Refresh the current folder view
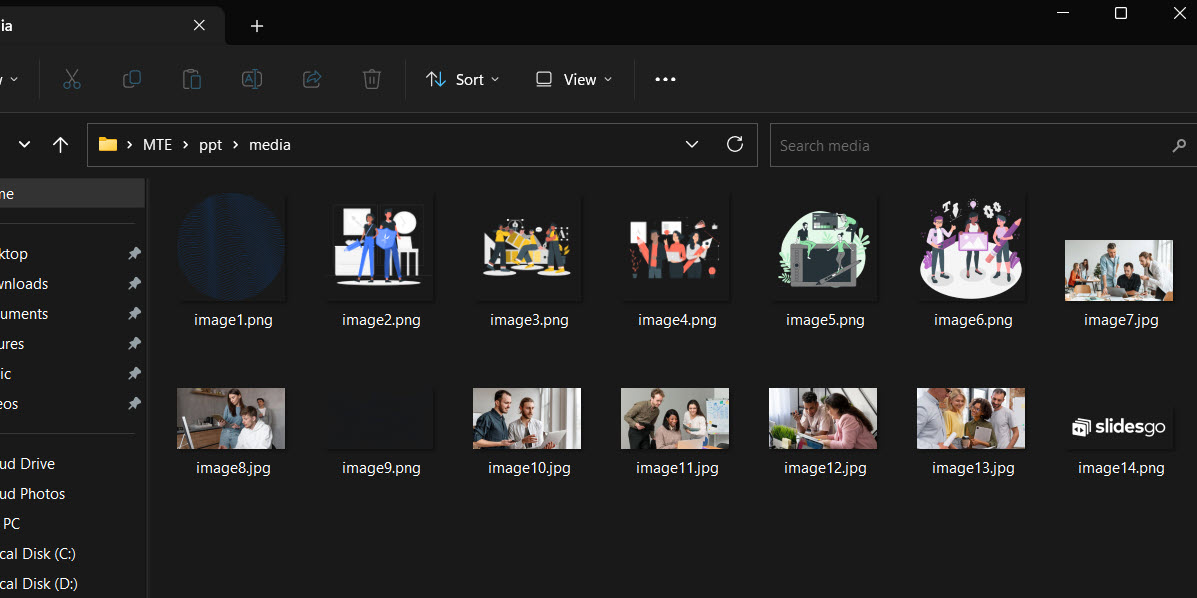The width and height of the screenshot is (1197, 598). pyautogui.click(x=735, y=144)
